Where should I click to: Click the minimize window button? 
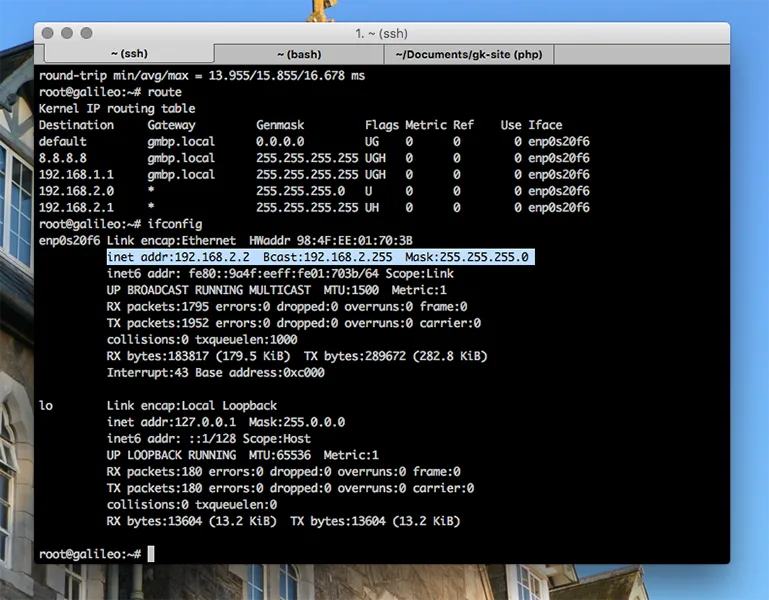coord(67,33)
